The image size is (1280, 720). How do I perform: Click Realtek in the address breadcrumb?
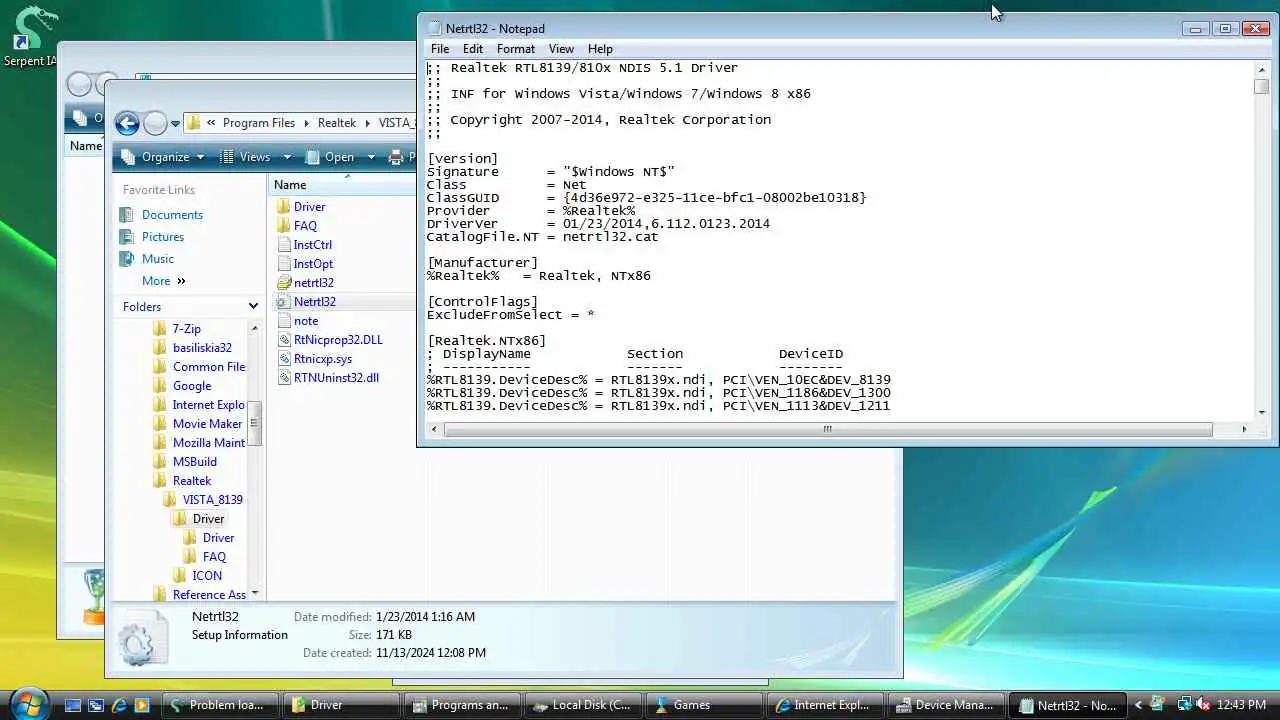coord(337,123)
